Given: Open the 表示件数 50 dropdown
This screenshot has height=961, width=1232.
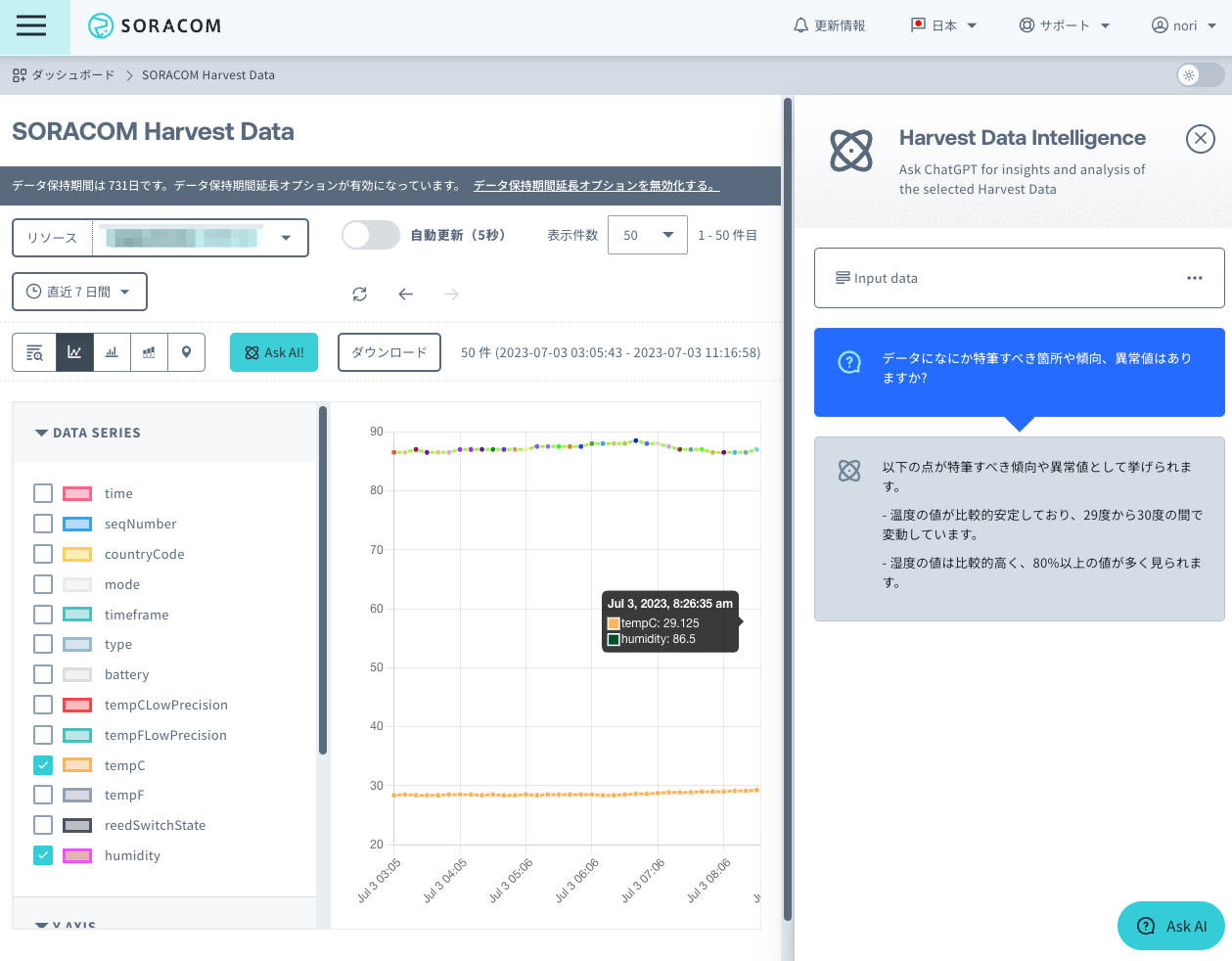Looking at the screenshot, I should click(x=648, y=235).
